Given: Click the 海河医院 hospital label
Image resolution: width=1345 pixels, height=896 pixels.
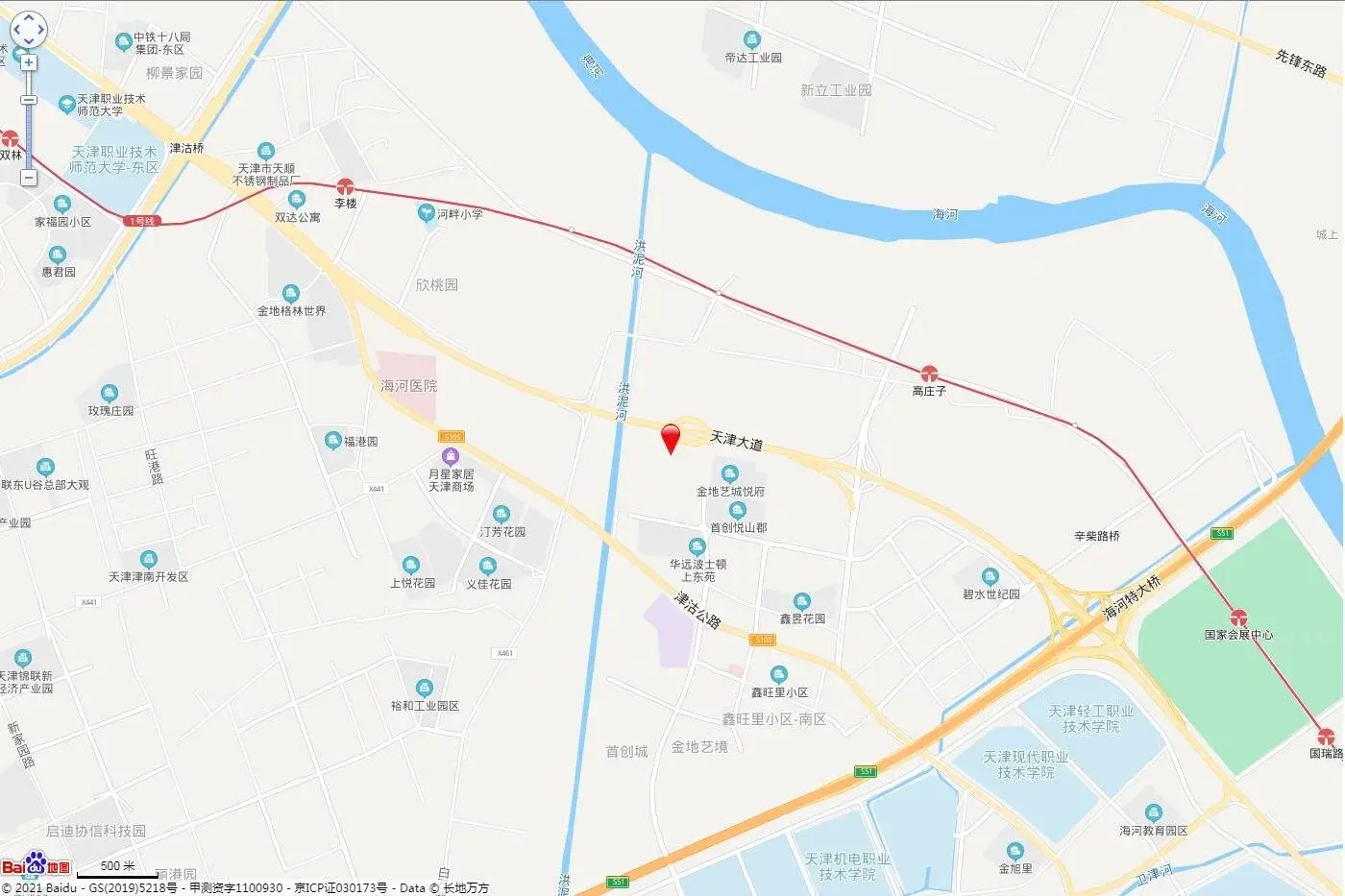Looking at the screenshot, I should pos(408,385).
